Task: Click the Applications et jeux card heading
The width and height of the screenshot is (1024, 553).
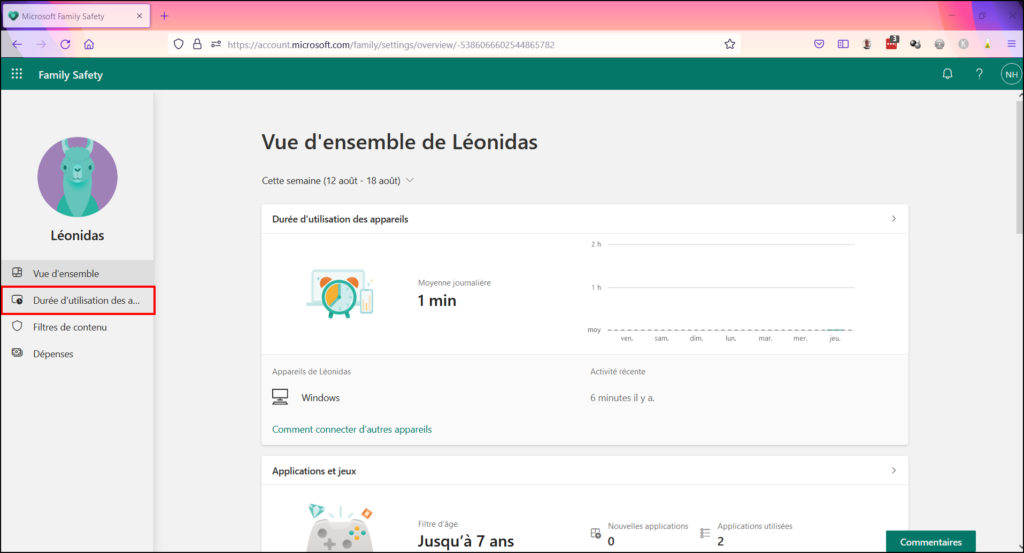Action: (314, 471)
